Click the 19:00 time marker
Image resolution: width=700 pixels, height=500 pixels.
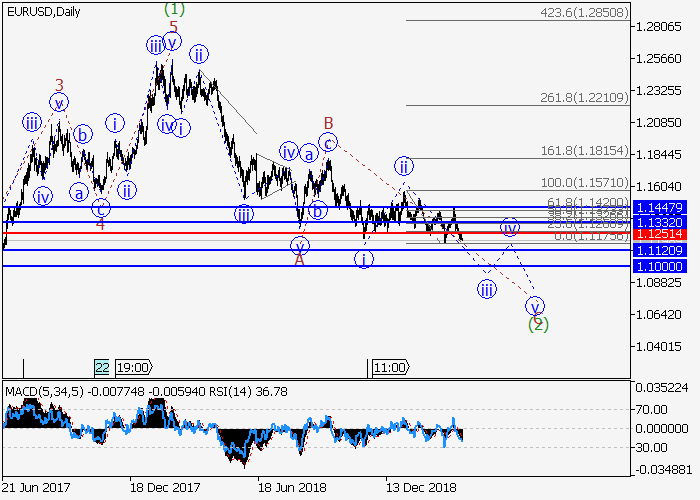click(x=133, y=367)
